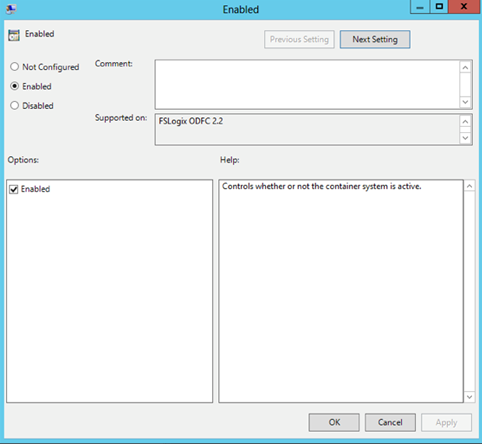This screenshot has height=444, width=482.
Task: Maximize the Enabled dialog window
Action: coord(439,7)
